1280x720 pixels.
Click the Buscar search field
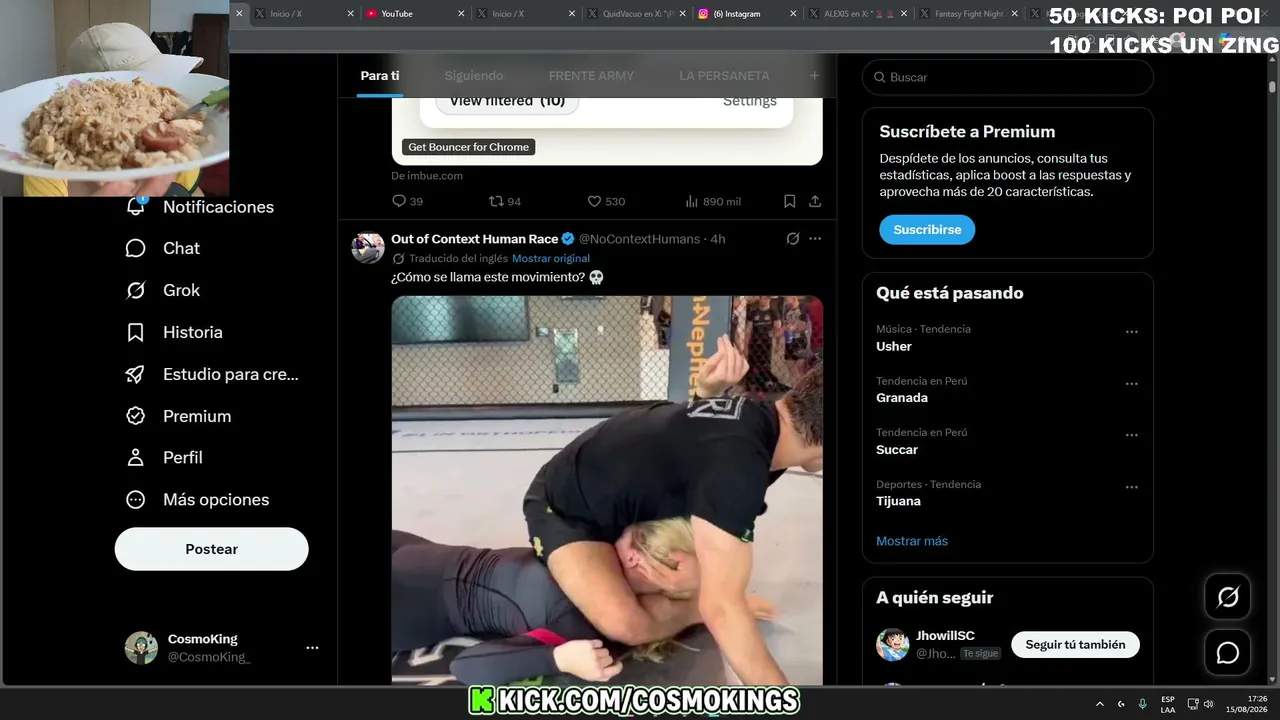[1007, 77]
